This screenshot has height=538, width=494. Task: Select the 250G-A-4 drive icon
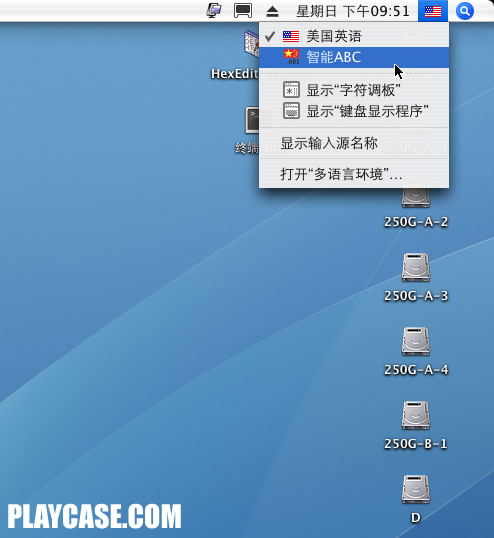point(415,341)
